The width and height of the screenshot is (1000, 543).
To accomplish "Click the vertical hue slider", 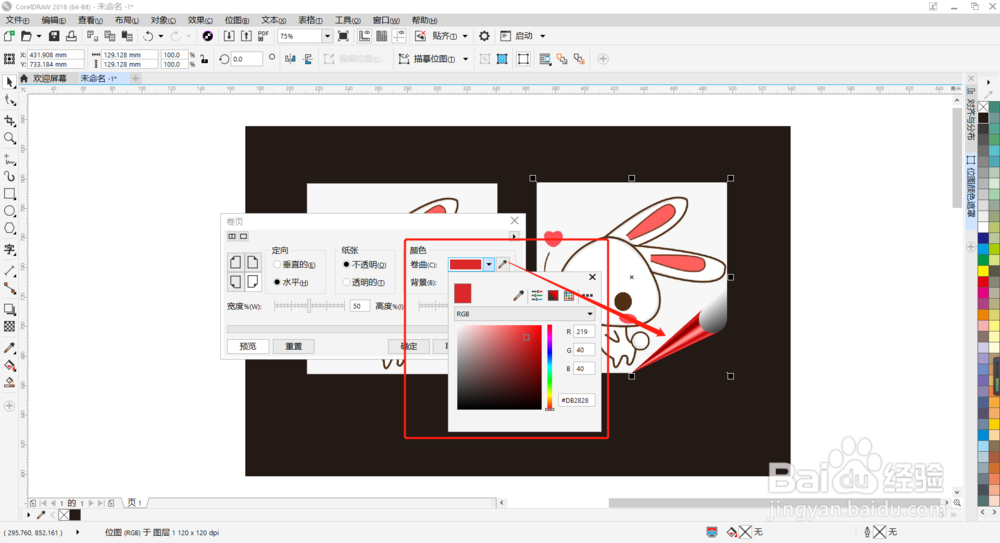I will (549, 368).
